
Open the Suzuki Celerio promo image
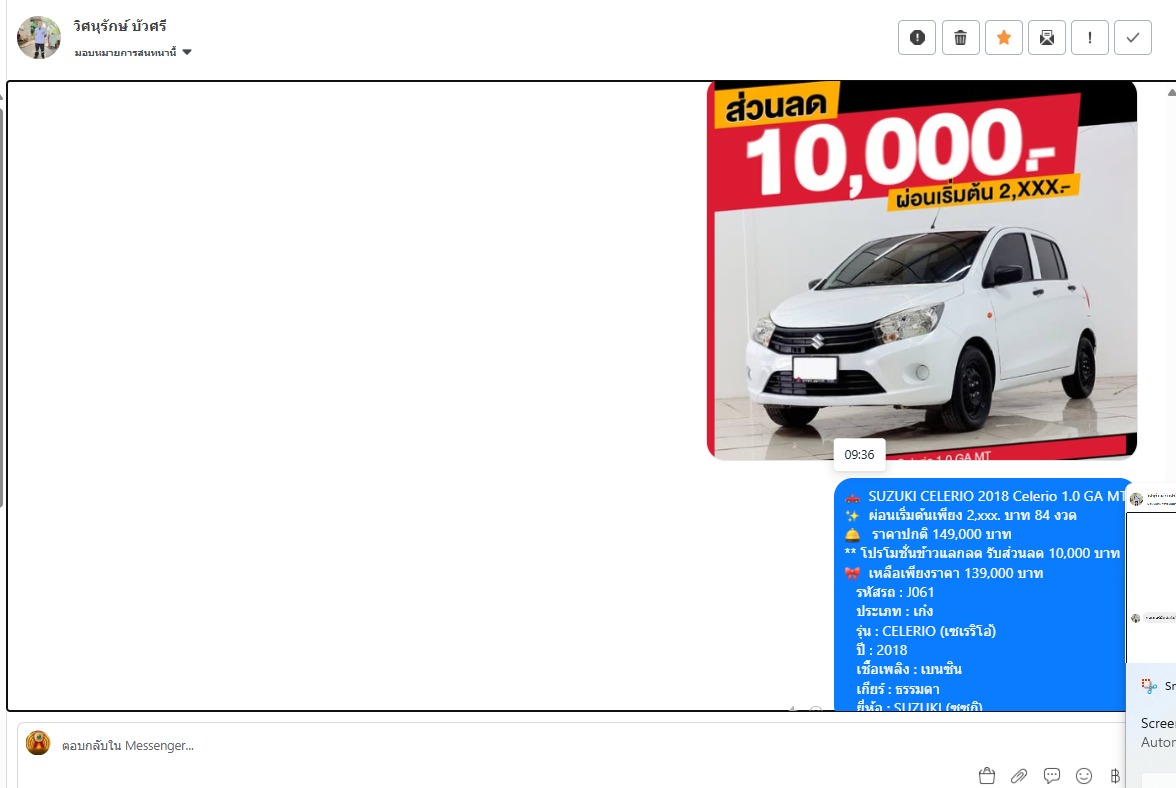point(922,270)
